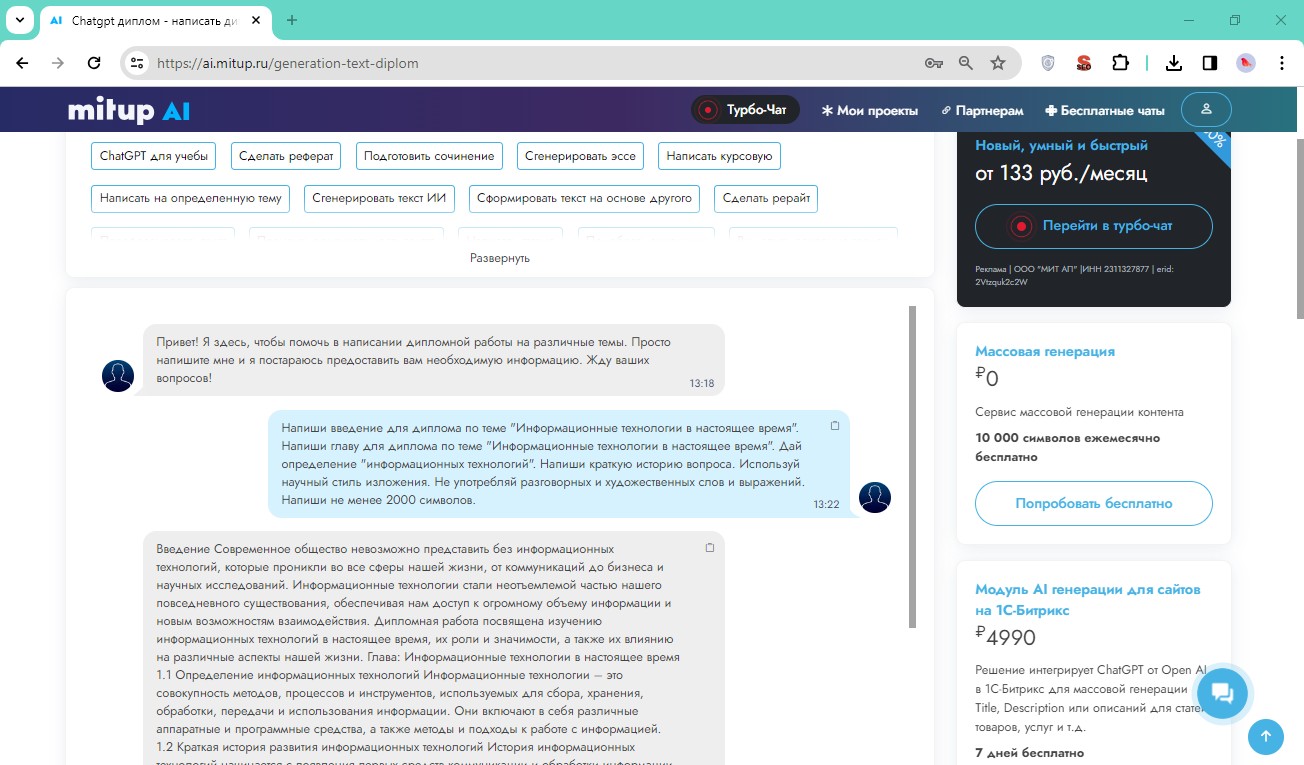Open the browser extensions puzzle icon
The height and width of the screenshot is (765, 1304).
[1120, 63]
